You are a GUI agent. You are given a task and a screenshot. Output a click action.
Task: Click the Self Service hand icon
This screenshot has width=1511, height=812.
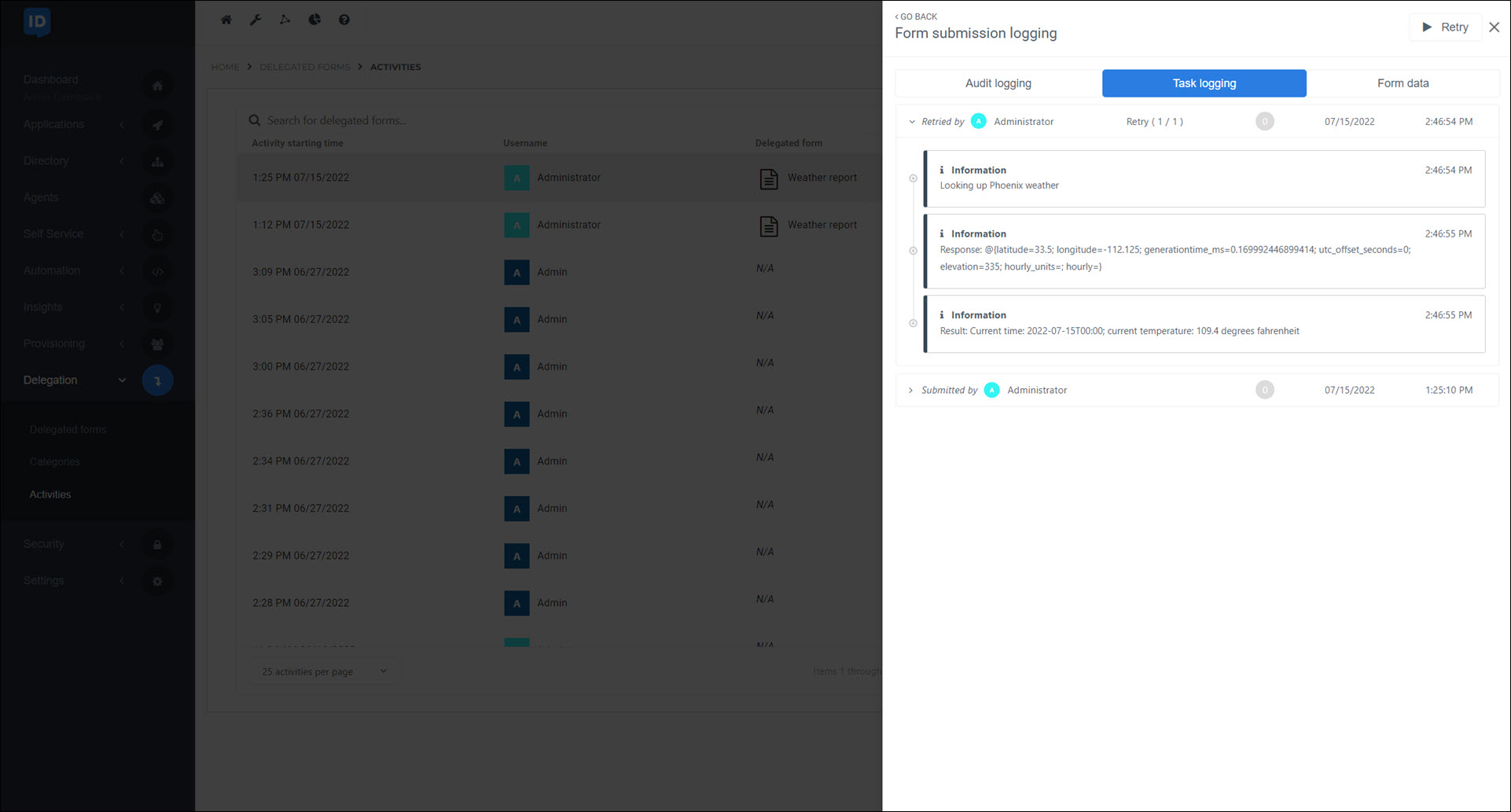157,234
